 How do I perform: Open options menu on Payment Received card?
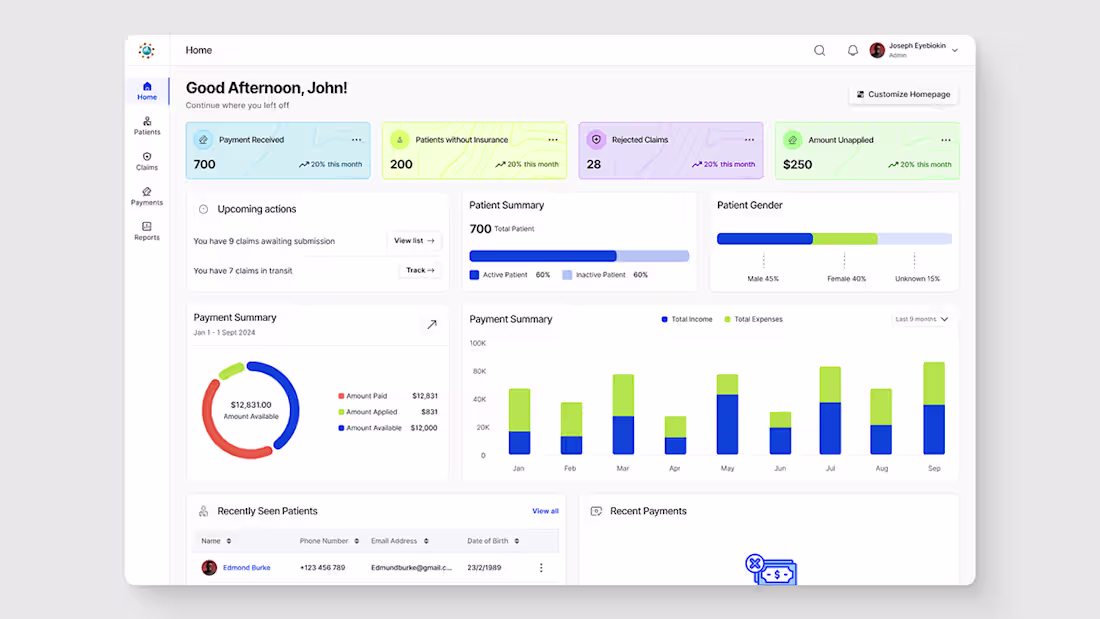(355, 140)
